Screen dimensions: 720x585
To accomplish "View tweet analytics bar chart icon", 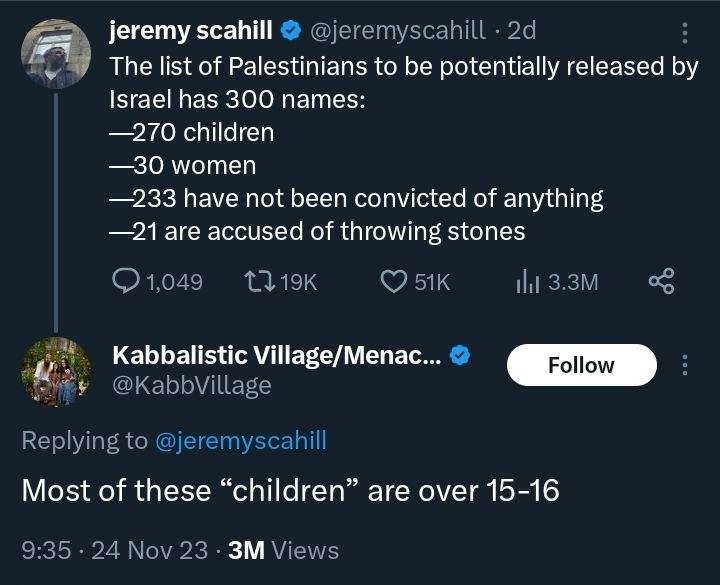I will pos(528,283).
